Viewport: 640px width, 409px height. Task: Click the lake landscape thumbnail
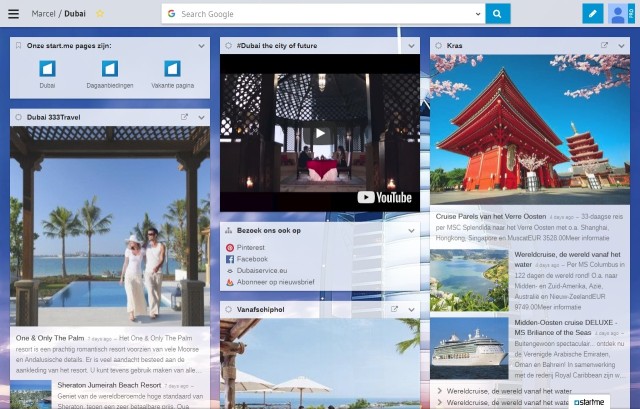coord(469,280)
